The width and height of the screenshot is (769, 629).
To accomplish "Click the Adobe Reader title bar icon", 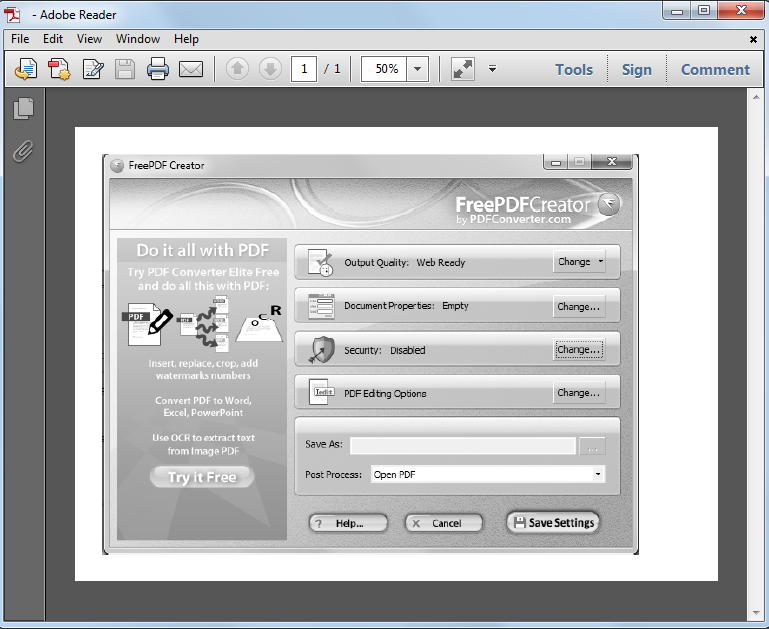I will click(13, 15).
